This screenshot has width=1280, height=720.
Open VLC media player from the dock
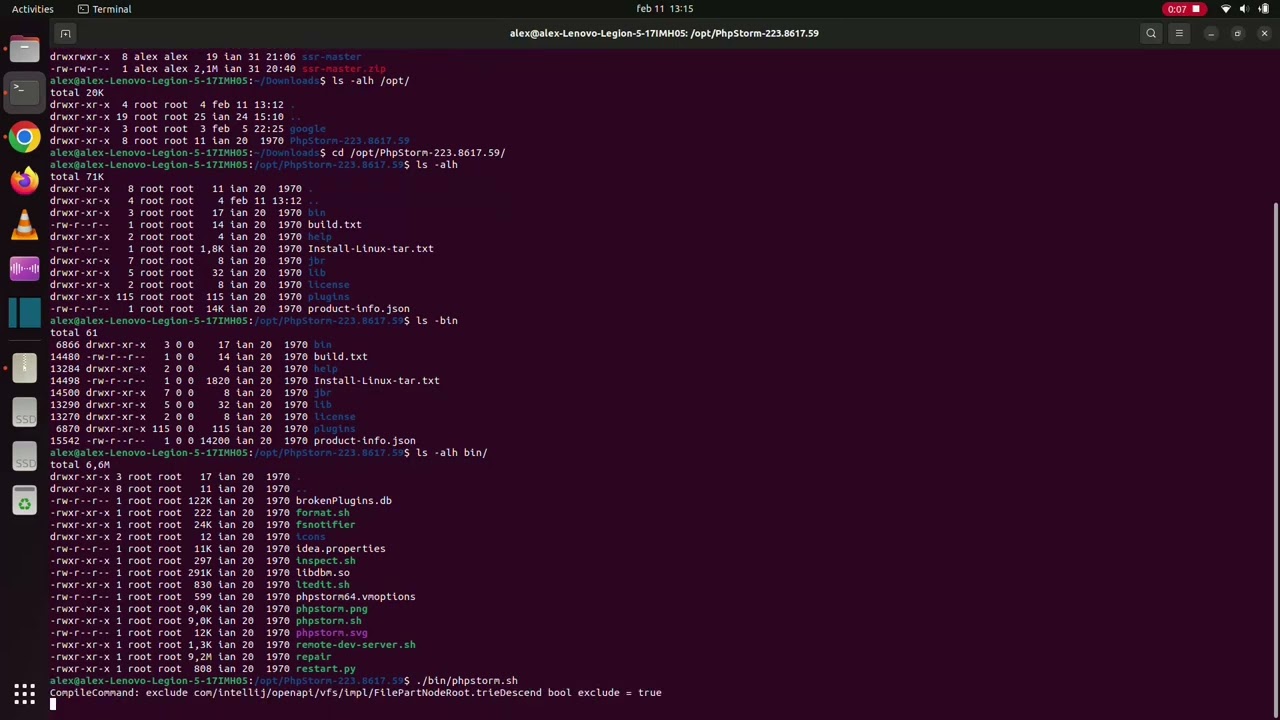[x=24, y=225]
